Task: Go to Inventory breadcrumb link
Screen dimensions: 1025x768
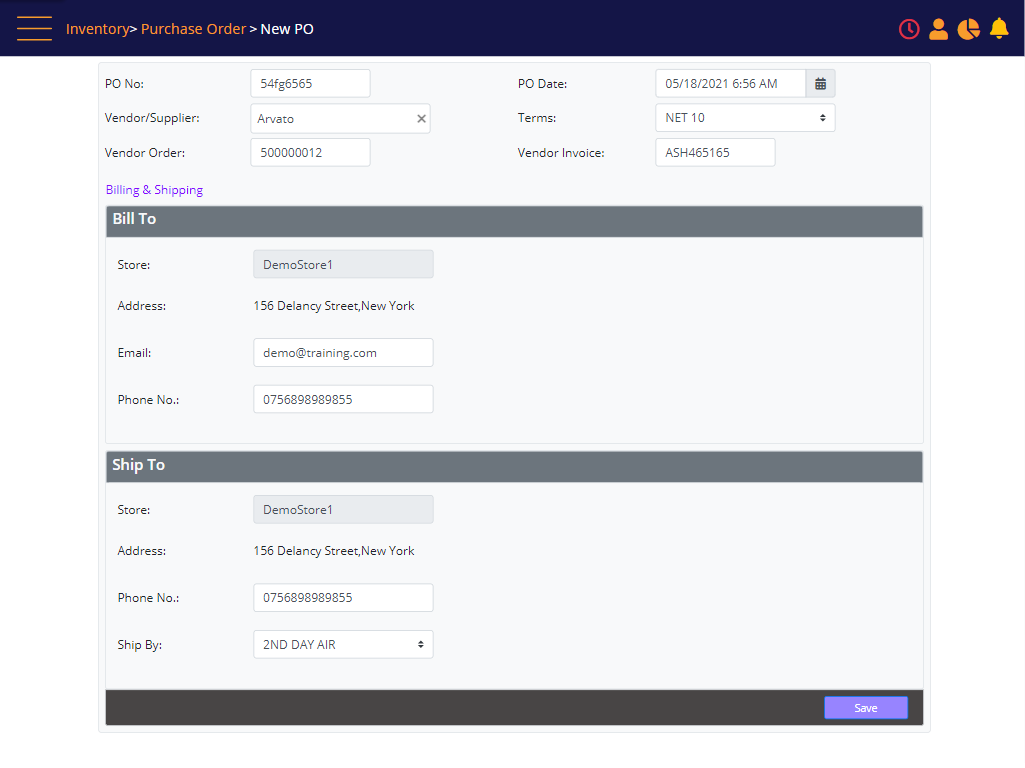Action: tap(97, 29)
